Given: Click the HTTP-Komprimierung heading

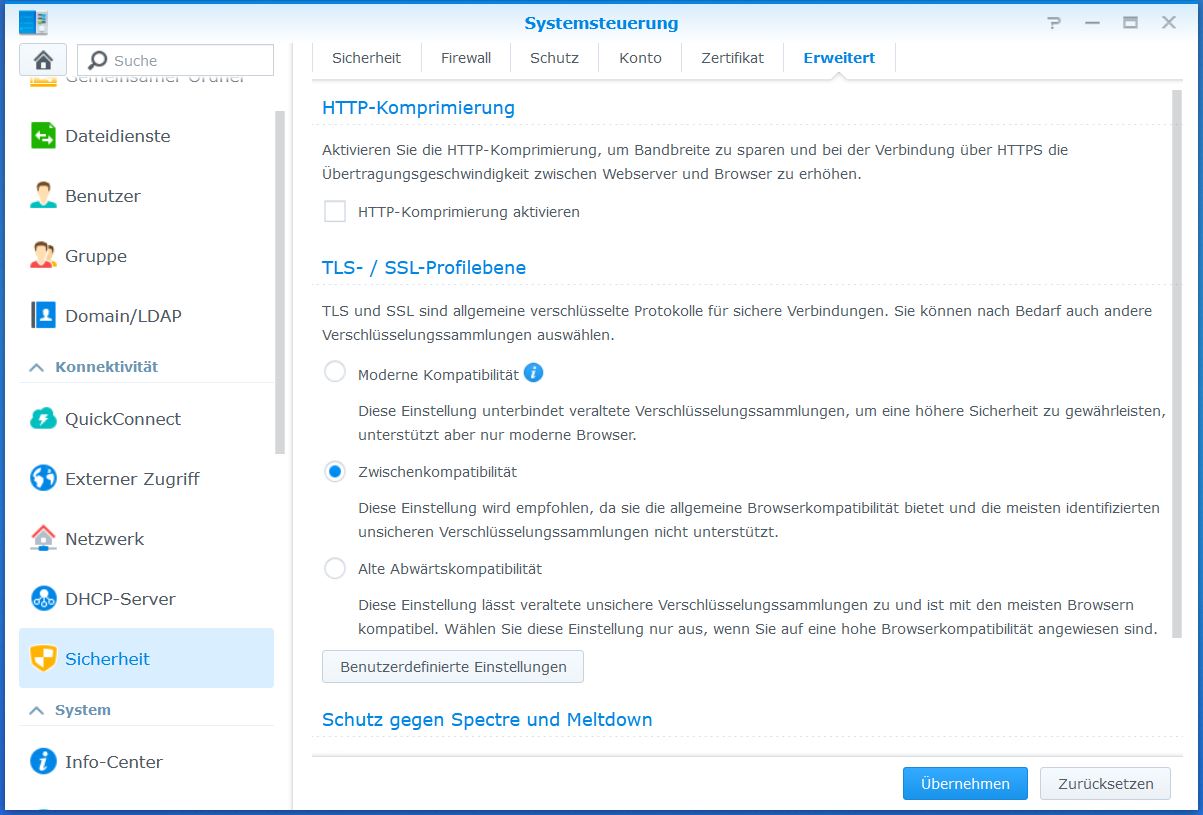Looking at the screenshot, I should click(418, 107).
